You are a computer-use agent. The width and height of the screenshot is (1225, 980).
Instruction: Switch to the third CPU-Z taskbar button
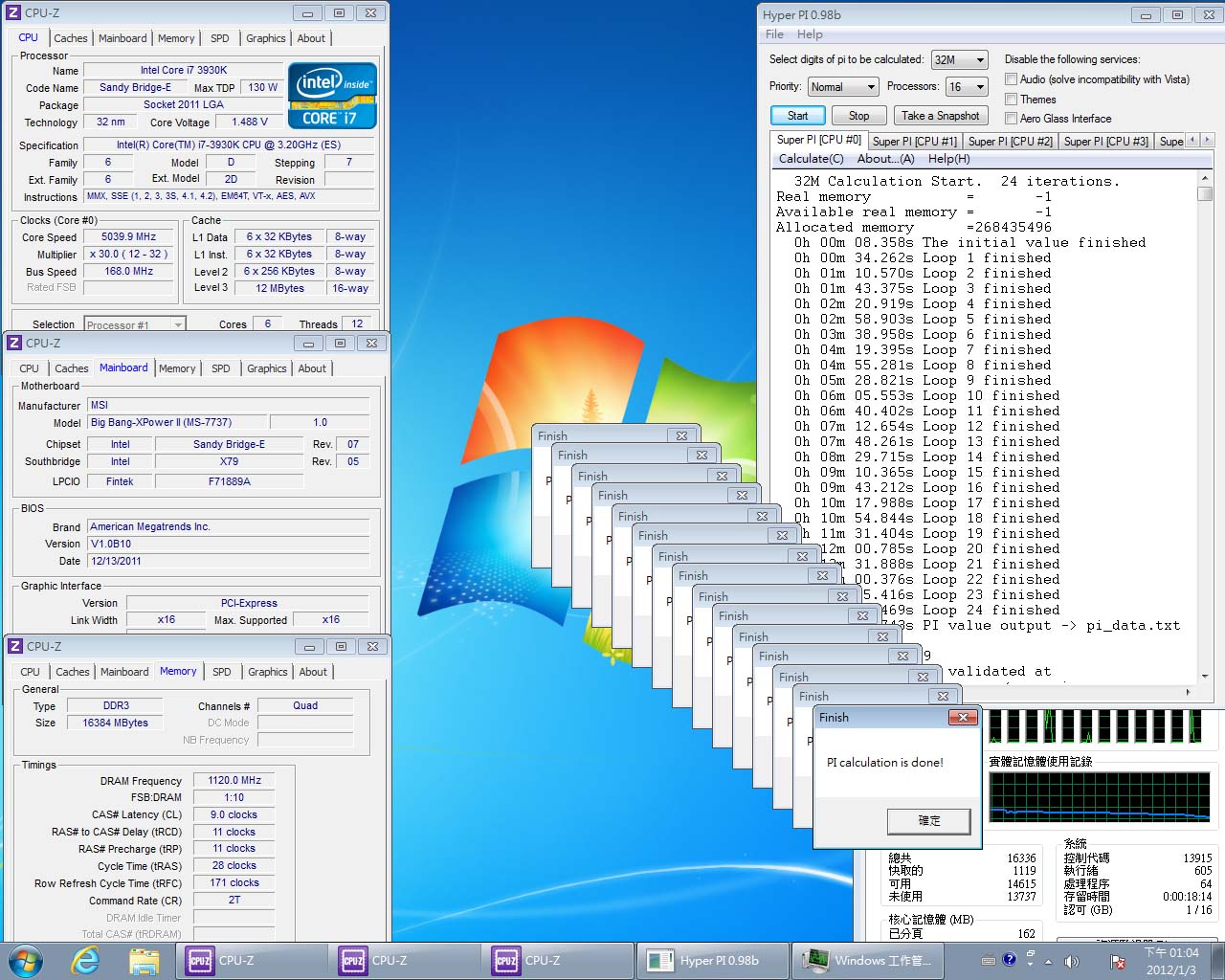(557, 960)
